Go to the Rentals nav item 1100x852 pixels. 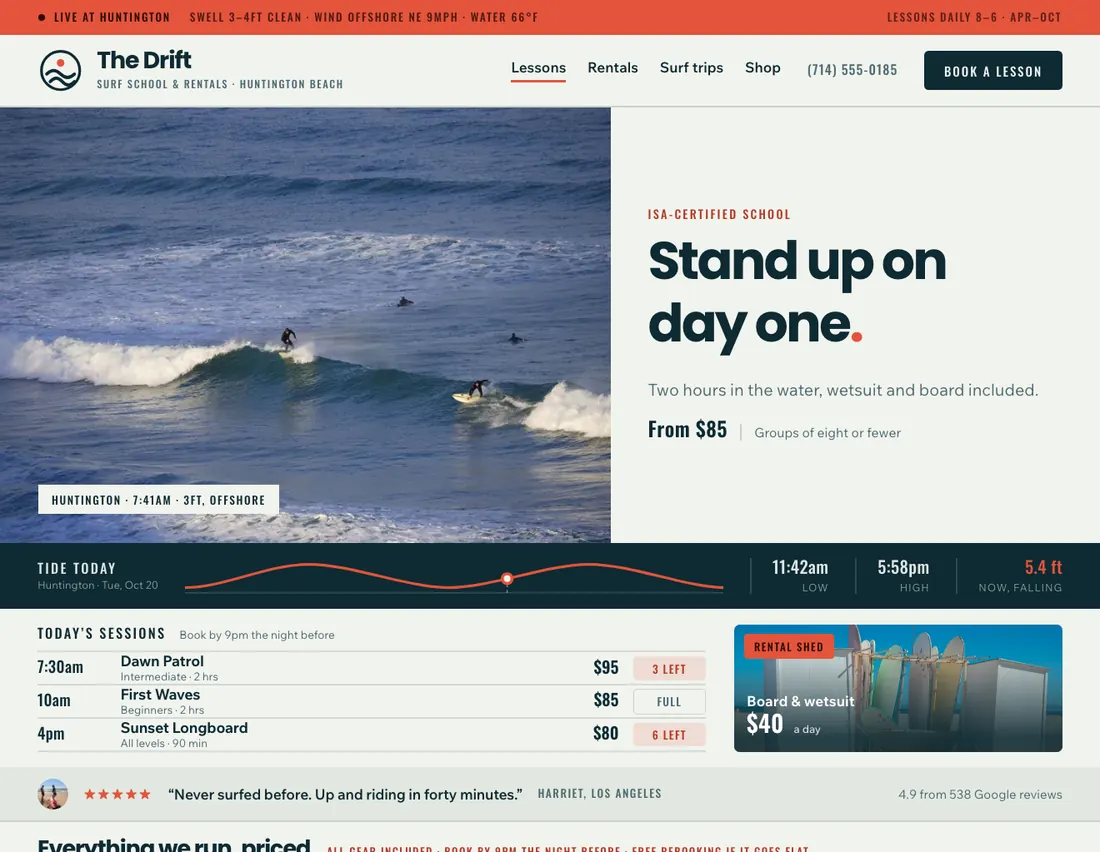[612, 68]
